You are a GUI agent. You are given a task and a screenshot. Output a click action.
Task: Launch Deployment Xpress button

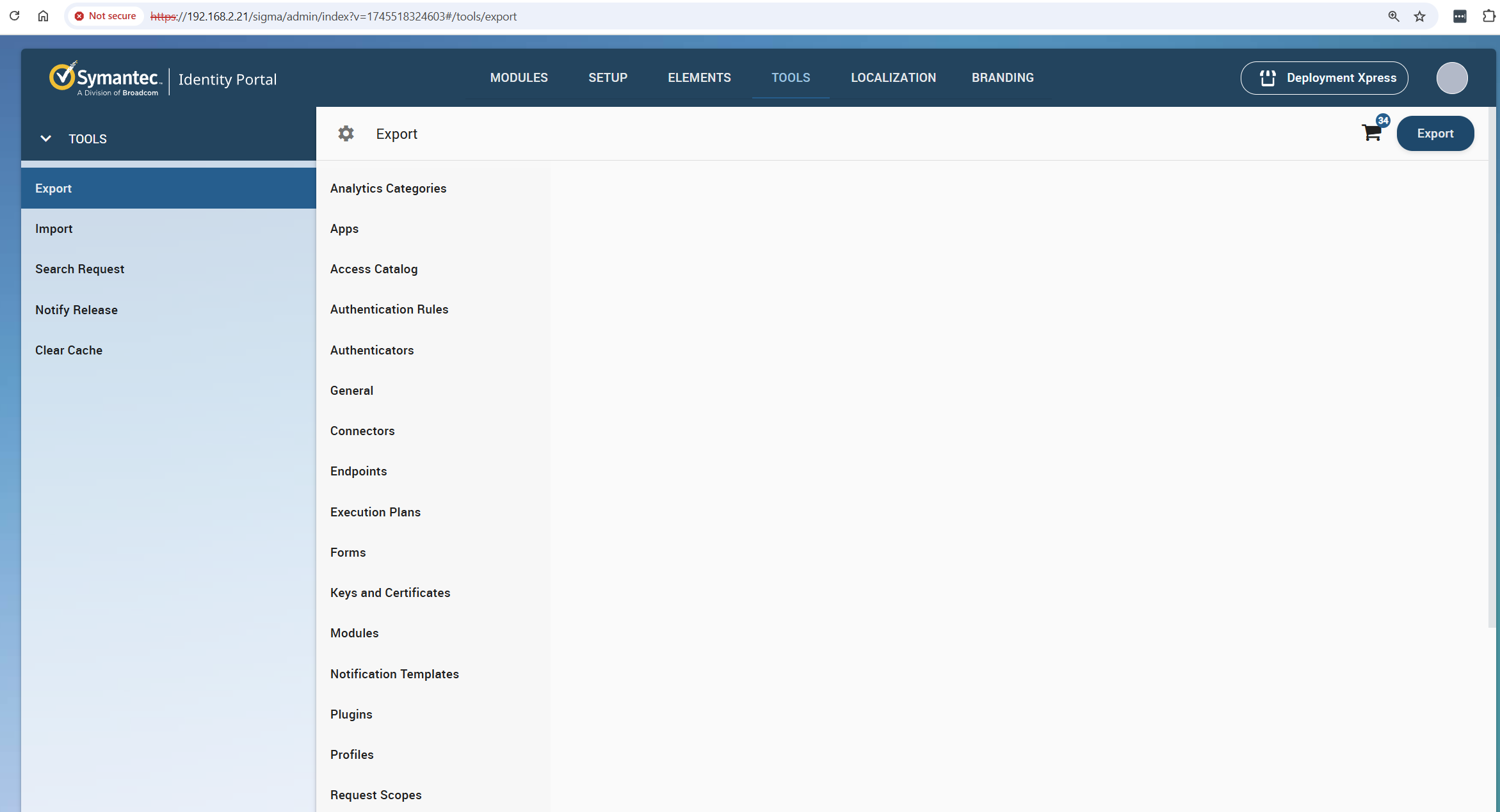(1324, 78)
